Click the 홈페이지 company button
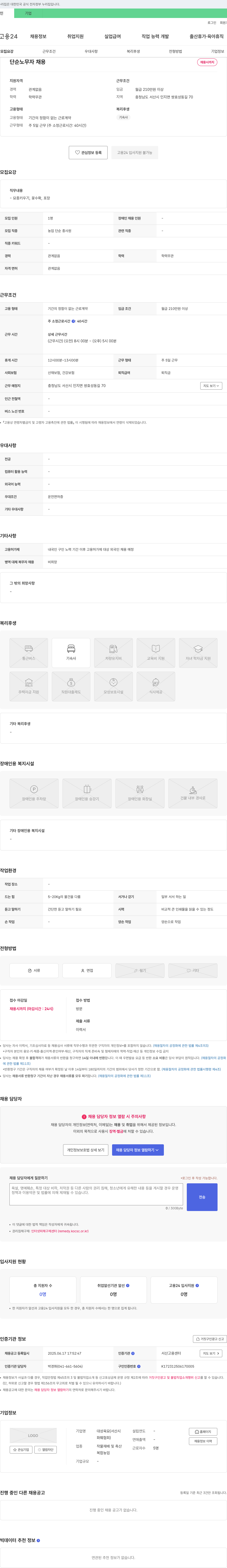The height and width of the screenshot is (1568, 227). pos(203,1432)
